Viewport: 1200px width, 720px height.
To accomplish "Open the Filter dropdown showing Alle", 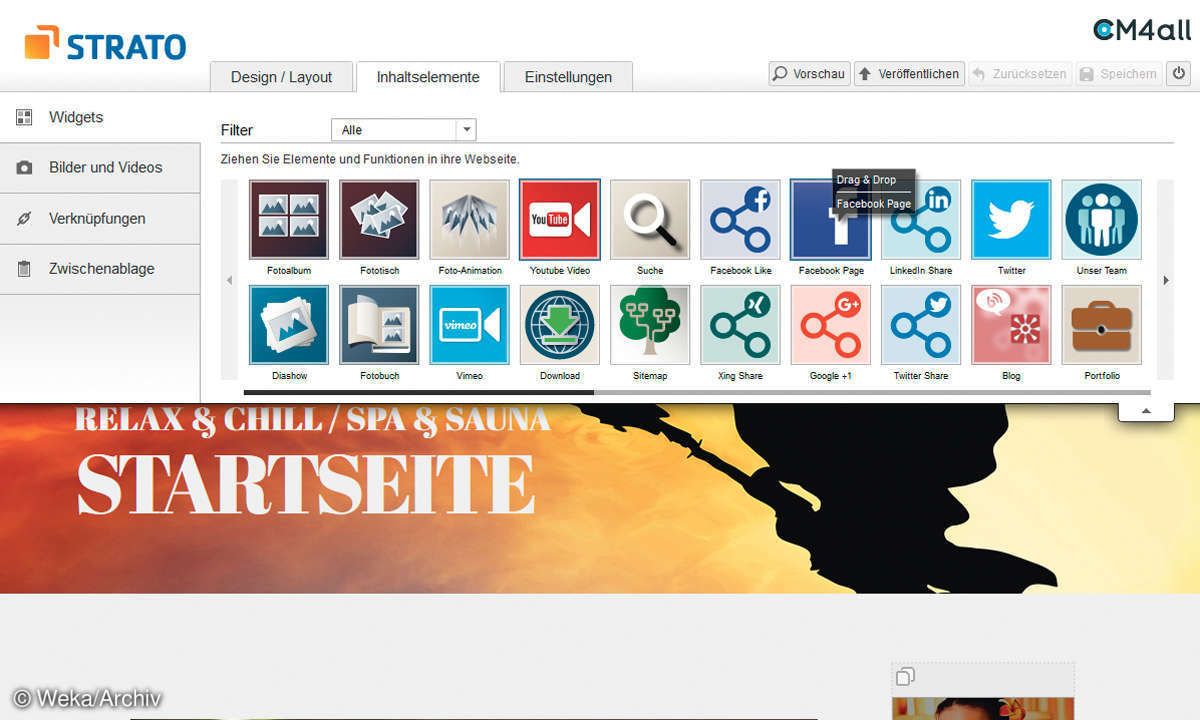I will (404, 130).
